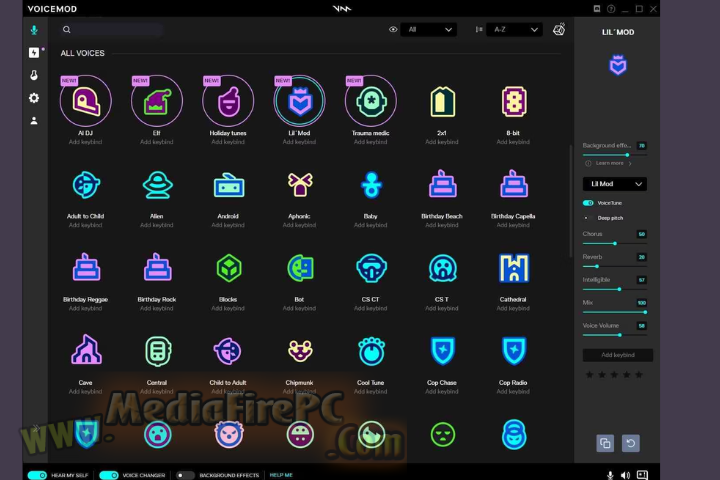Image resolution: width=720 pixels, height=480 pixels.
Task: Adjust the Reverb slider
Action: (x=615, y=266)
